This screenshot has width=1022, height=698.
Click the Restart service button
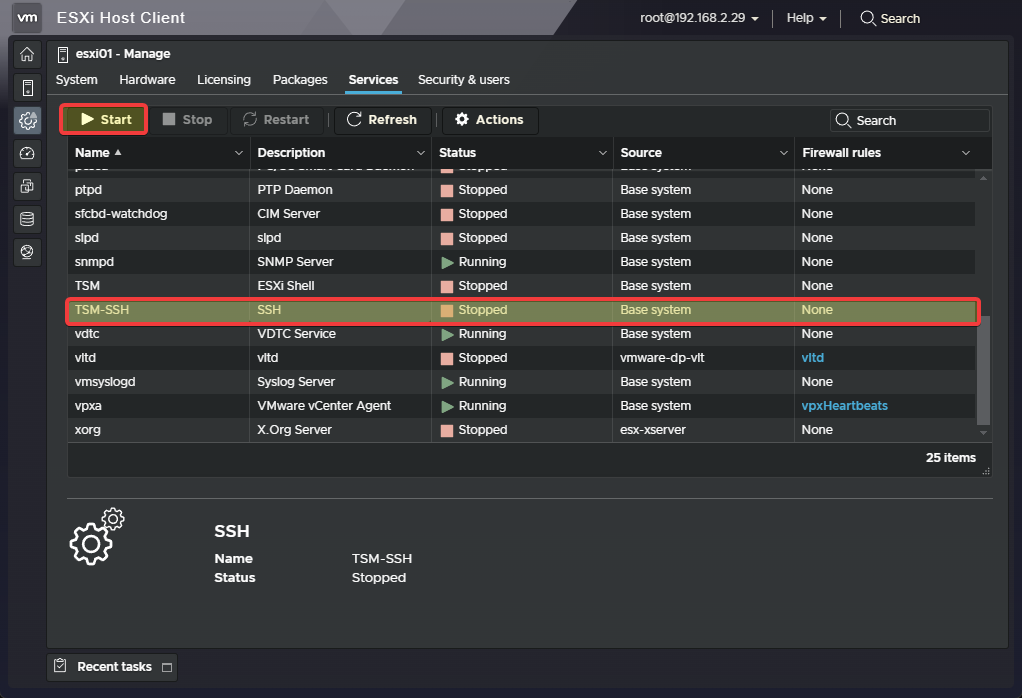pos(276,120)
